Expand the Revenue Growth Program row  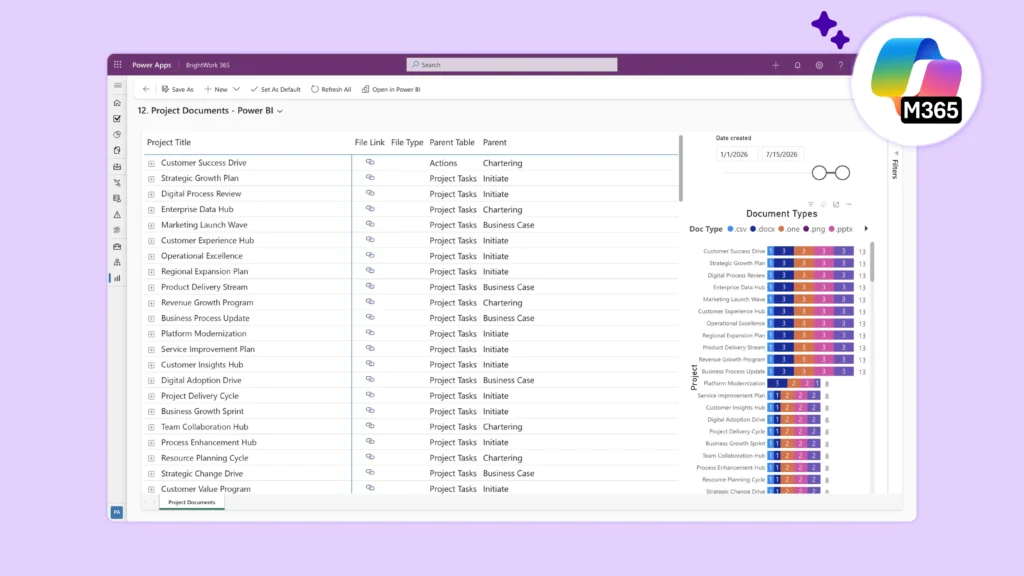pos(152,303)
